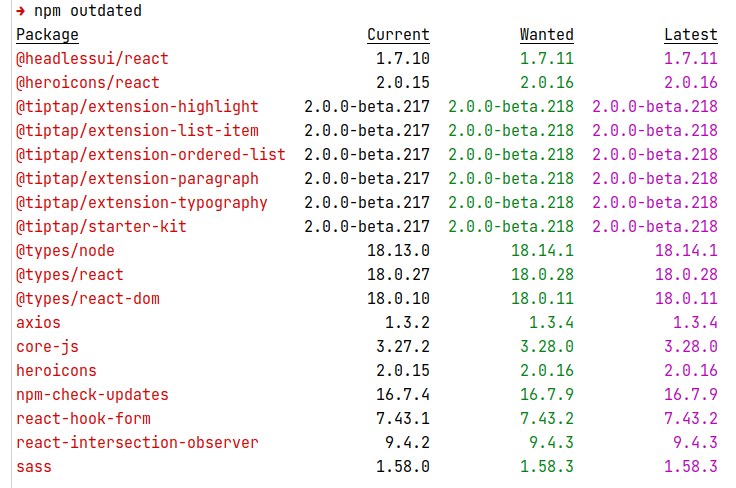736x488 pixels.
Task: Click current version of @tiptap/extension-highlight
Action: 367,107
